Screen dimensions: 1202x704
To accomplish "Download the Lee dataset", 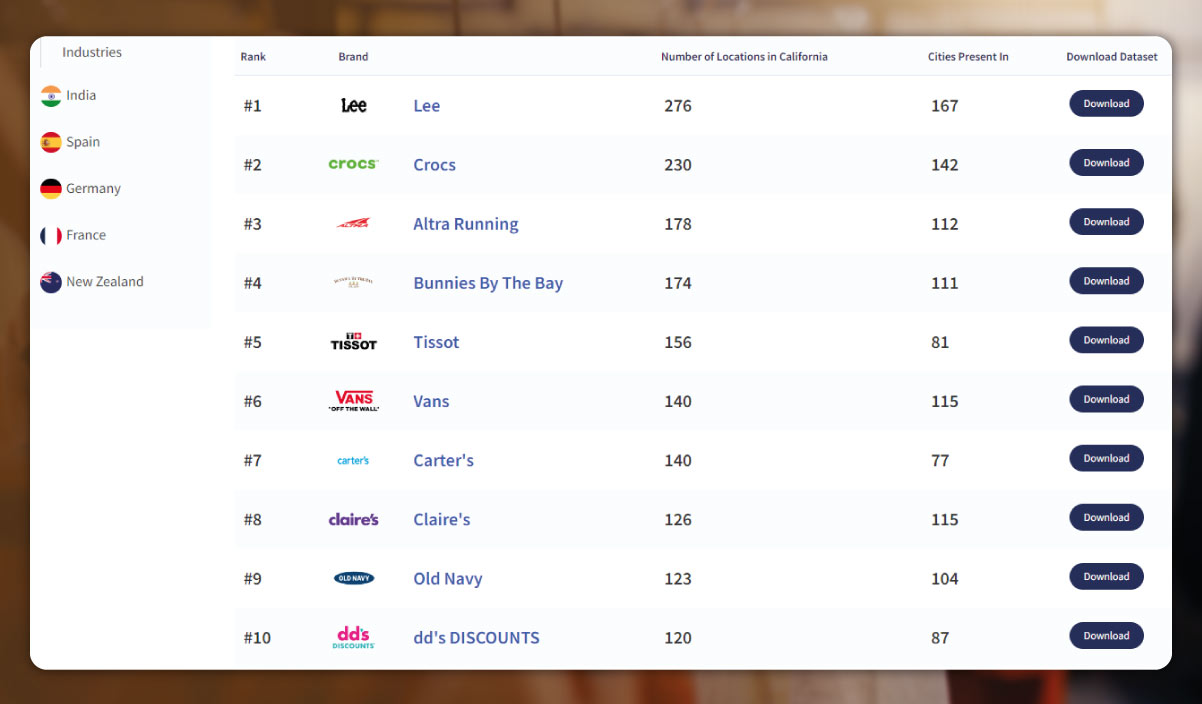I will pyautogui.click(x=1106, y=104).
